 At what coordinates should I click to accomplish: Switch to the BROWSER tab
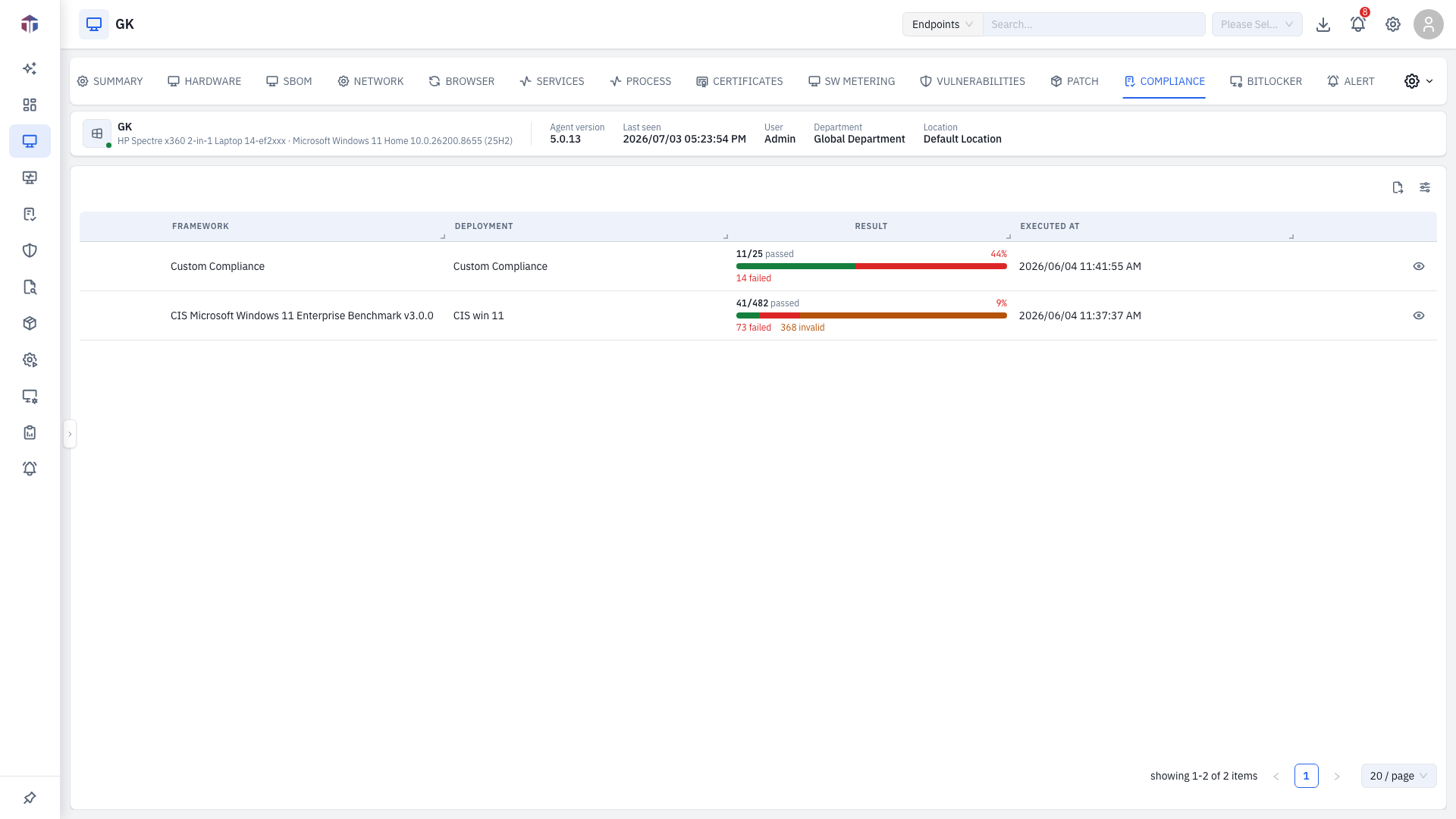coord(461,81)
